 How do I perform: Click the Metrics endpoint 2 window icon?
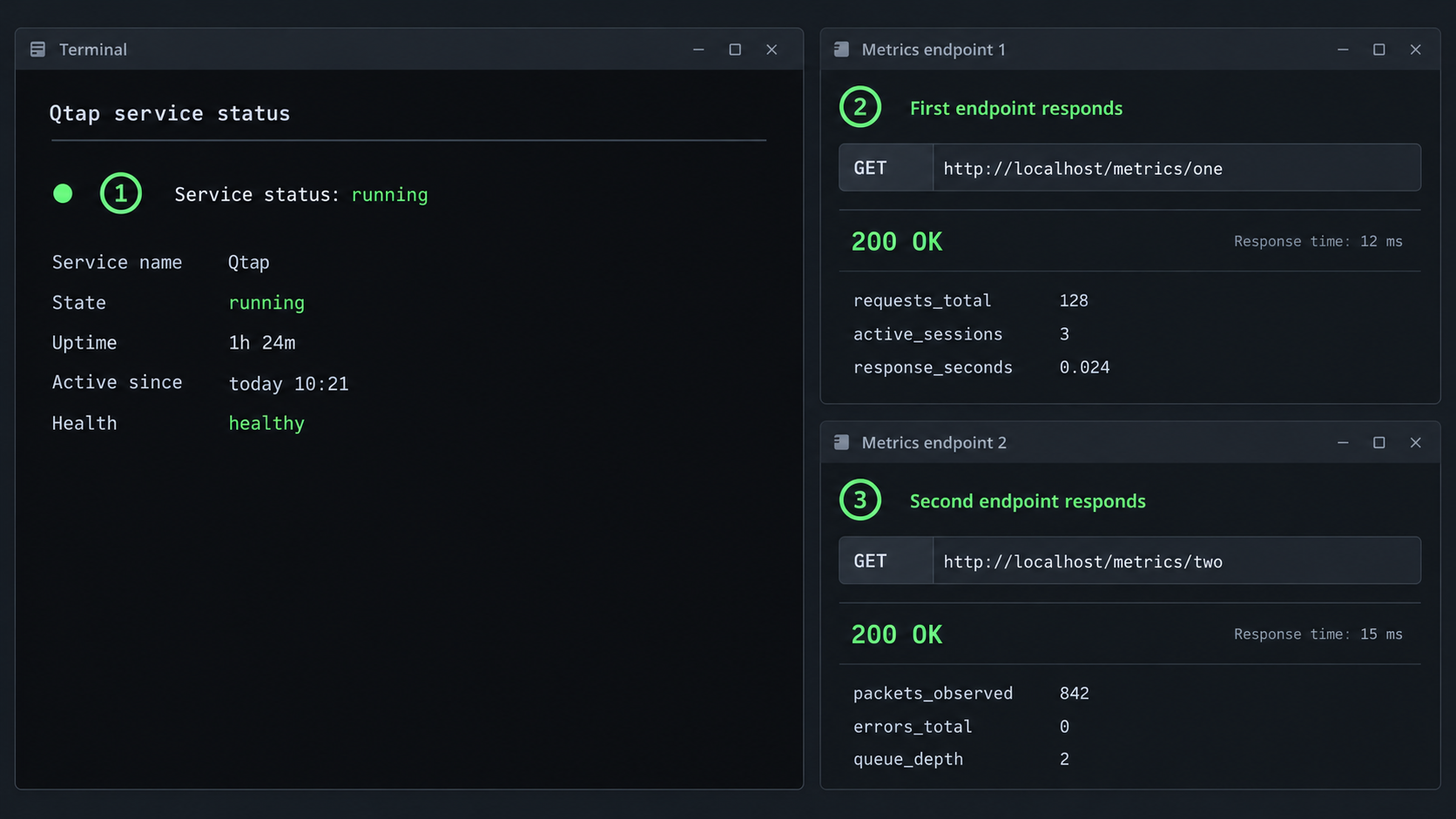841,442
